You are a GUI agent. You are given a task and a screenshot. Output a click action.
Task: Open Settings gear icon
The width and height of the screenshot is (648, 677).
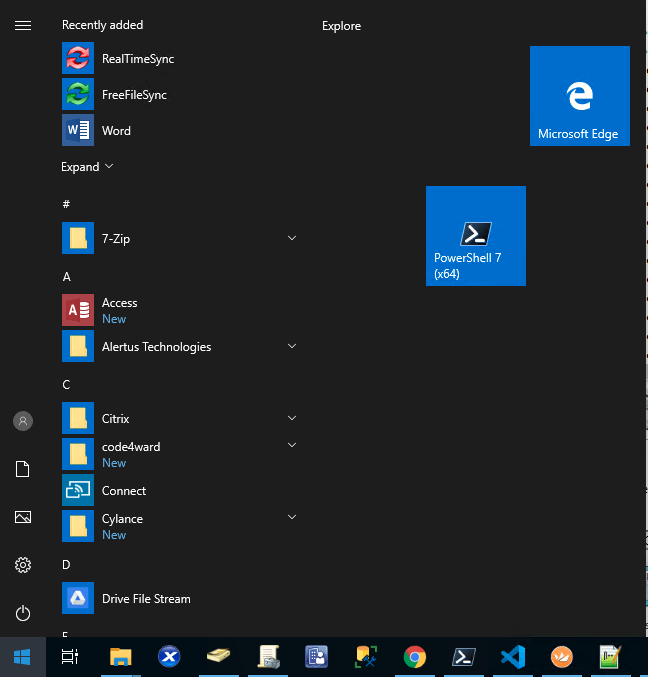pos(23,565)
